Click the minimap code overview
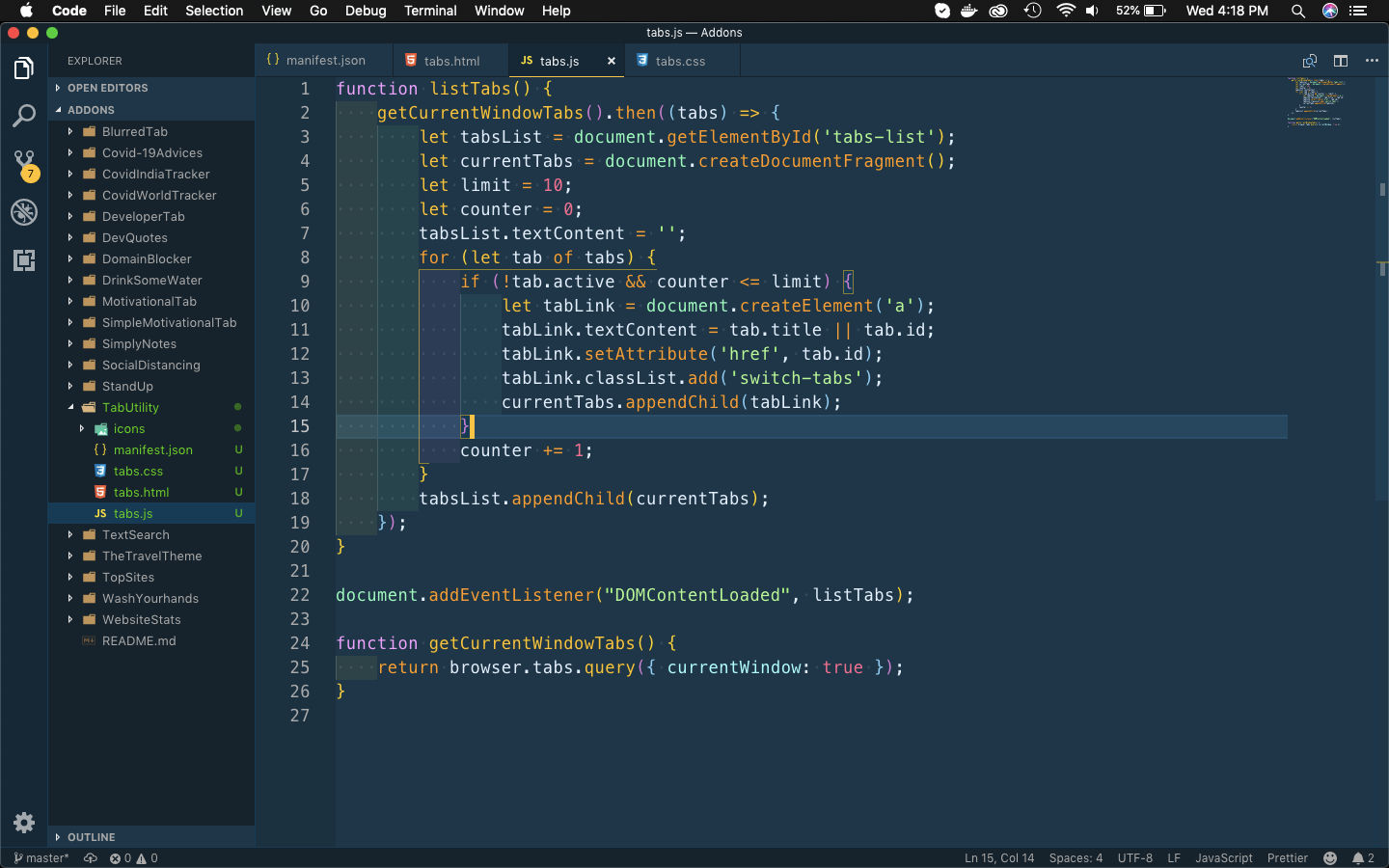This screenshot has height=868, width=1389. click(x=1316, y=102)
